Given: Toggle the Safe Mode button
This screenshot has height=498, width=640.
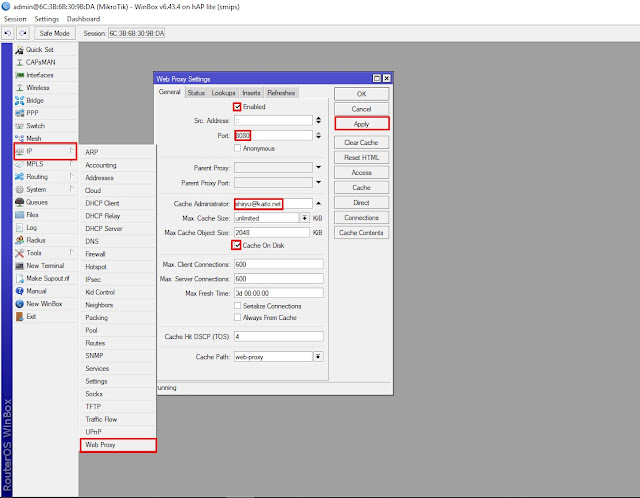Looking at the screenshot, I should [x=55, y=33].
